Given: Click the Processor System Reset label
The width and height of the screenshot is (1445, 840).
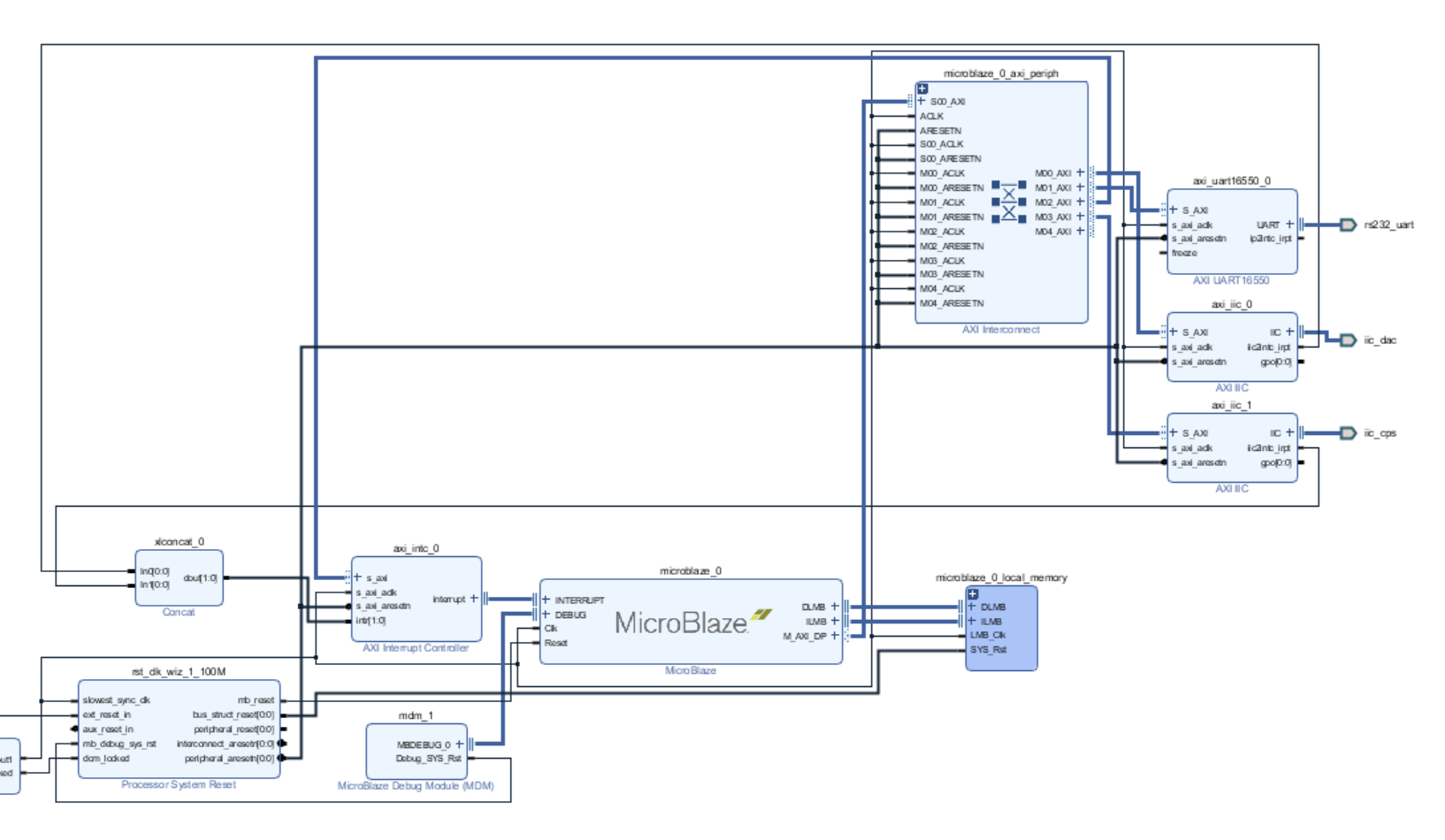Looking at the screenshot, I should [179, 784].
